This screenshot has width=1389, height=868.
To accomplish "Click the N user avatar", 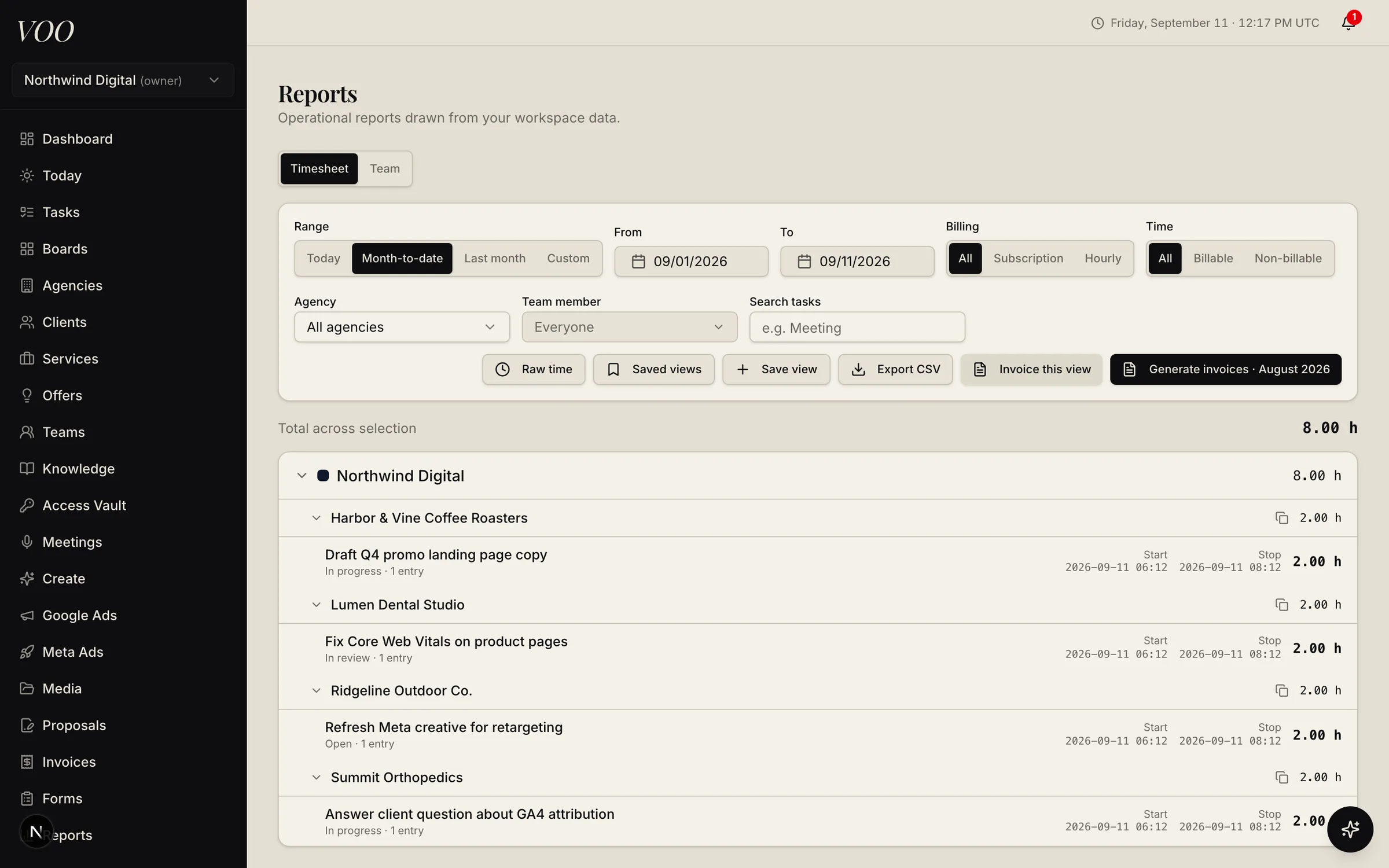I will pos(36,832).
